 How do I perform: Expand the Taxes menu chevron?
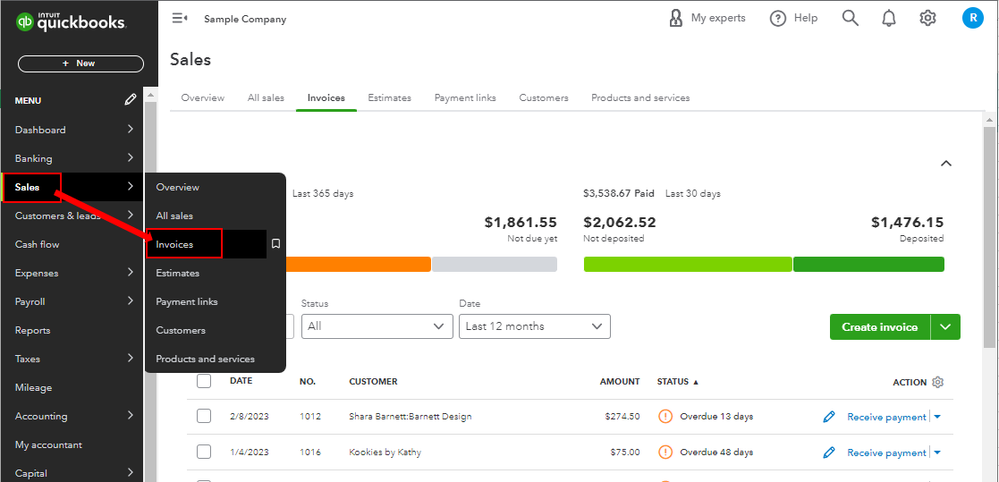point(130,358)
